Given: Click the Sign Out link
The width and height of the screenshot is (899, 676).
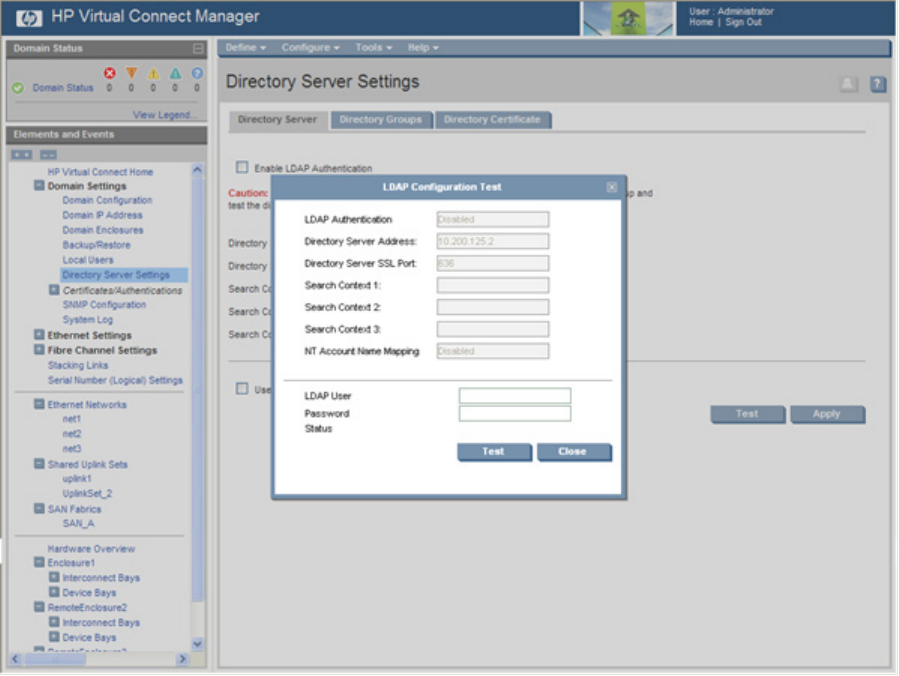Looking at the screenshot, I should 743,22.
